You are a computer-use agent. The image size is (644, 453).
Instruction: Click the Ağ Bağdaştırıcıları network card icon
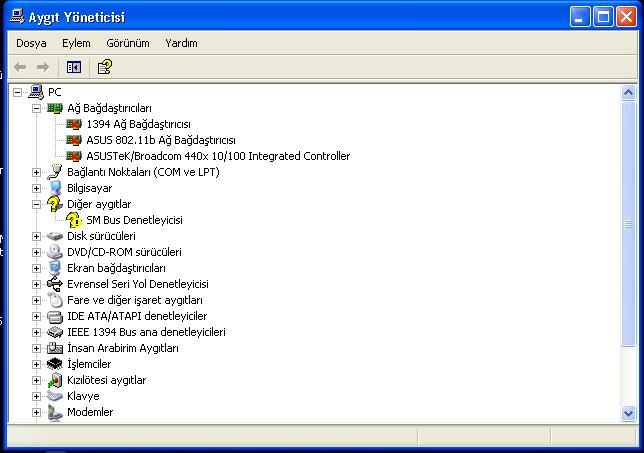click(55, 108)
